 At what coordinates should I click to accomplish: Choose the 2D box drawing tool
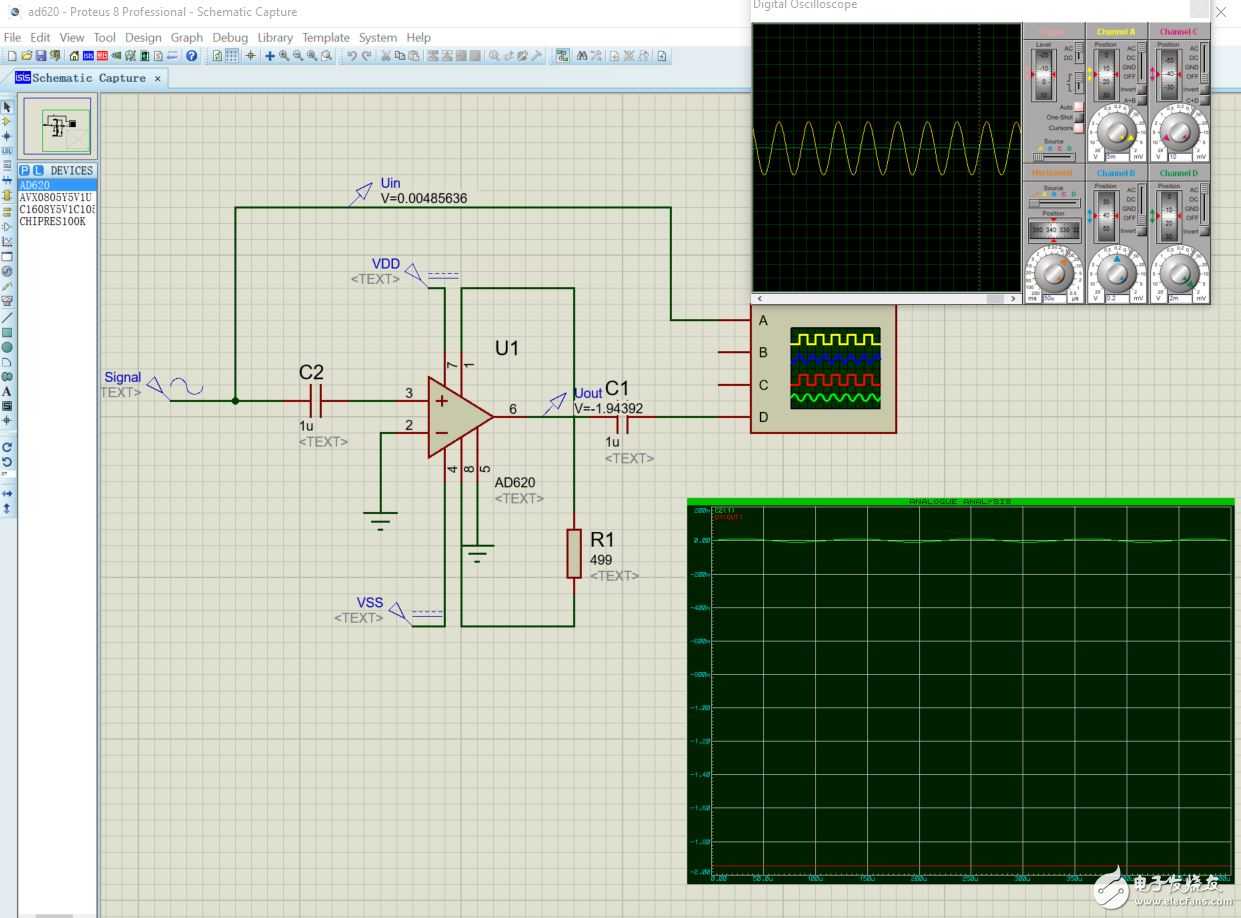click(x=9, y=332)
